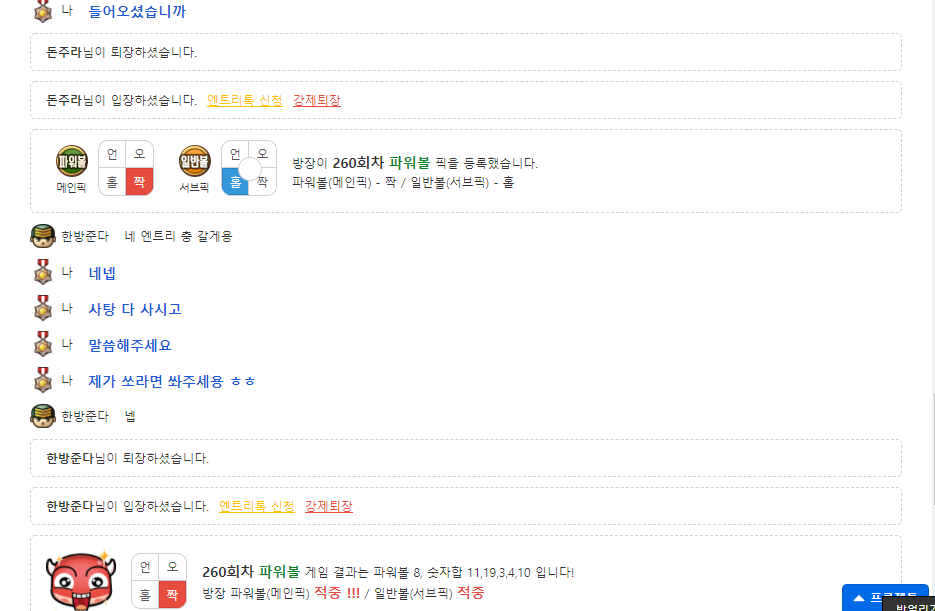This screenshot has width=935, height=611.
Task: Click 엔트리톡 신청 link for 돈주라
Action: tap(244, 100)
